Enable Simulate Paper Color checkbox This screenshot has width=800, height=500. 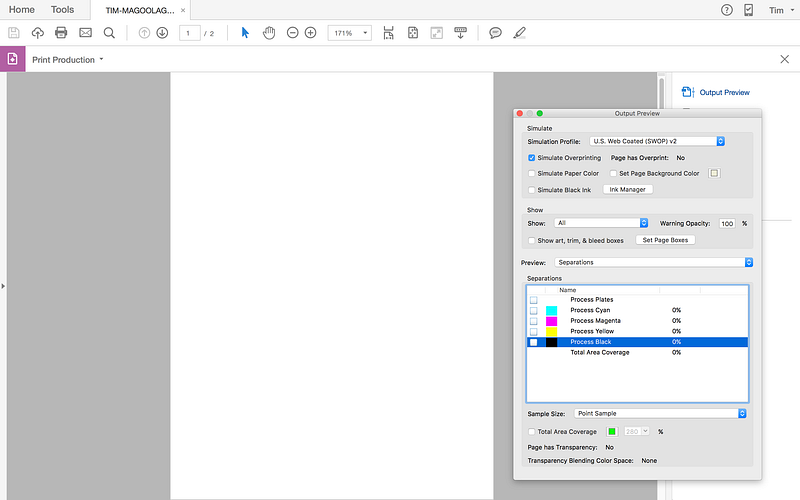532,173
